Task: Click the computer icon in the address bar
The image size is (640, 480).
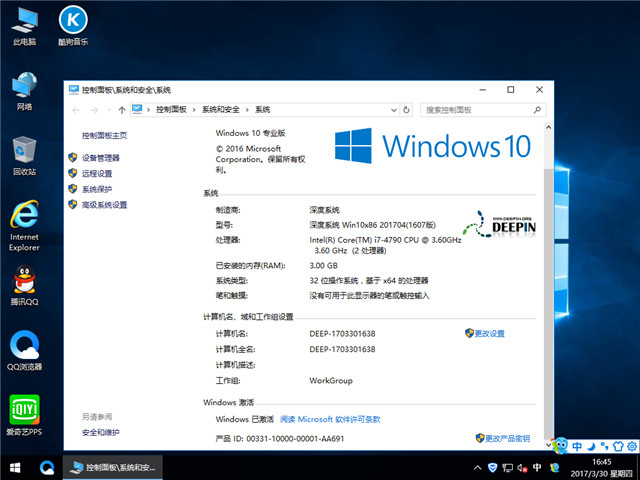Action: 138,109
